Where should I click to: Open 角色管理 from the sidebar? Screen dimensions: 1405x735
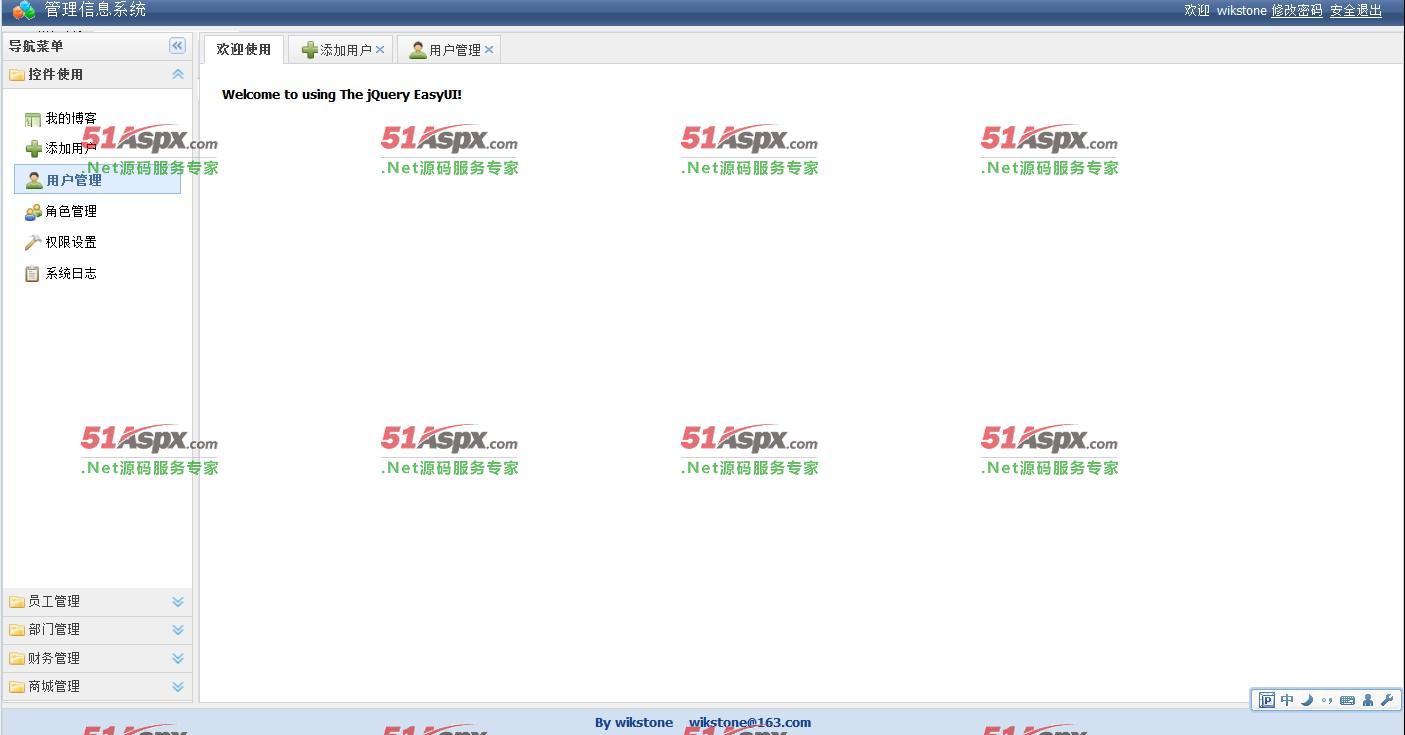coord(71,212)
